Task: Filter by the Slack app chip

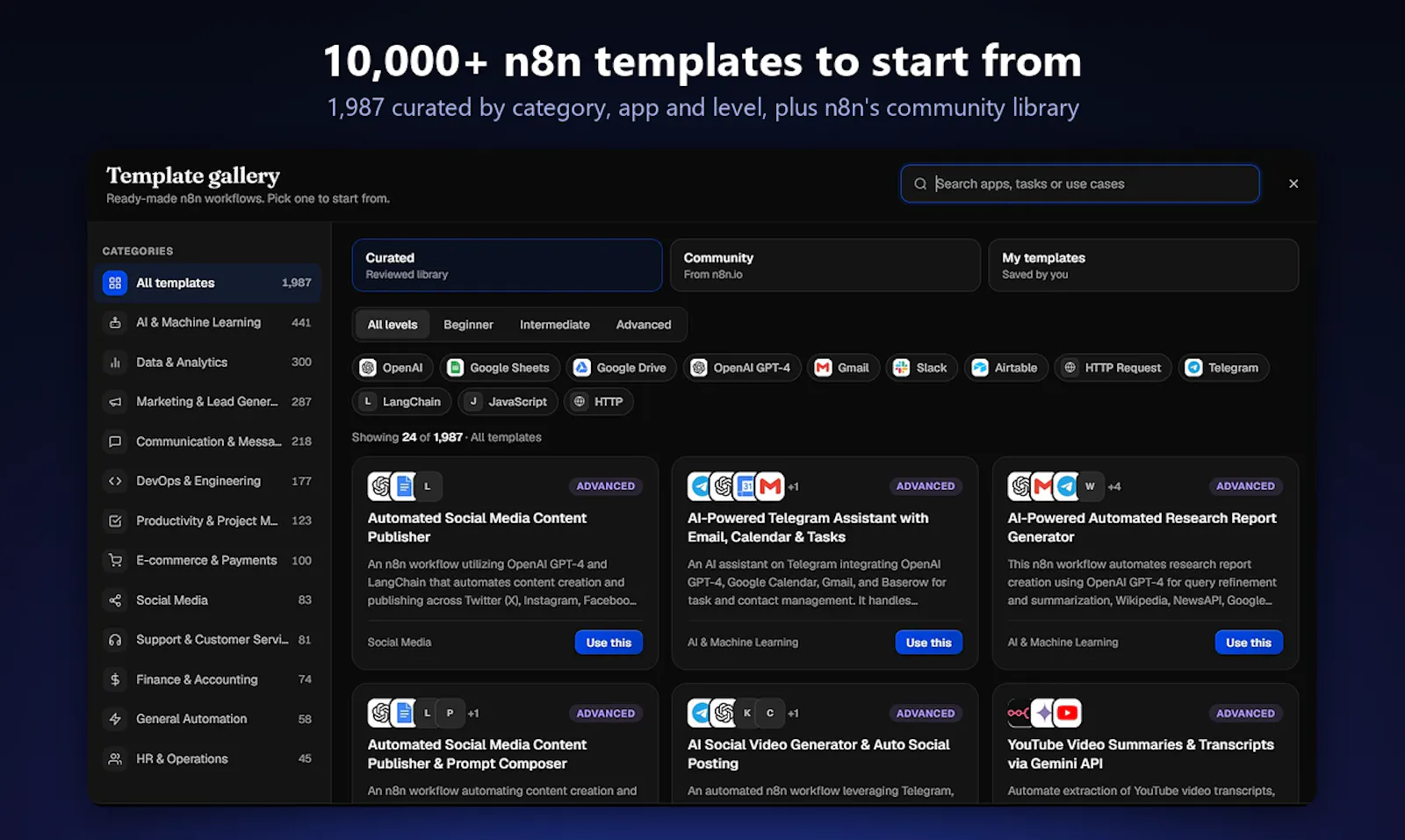Action: [x=921, y=368]
